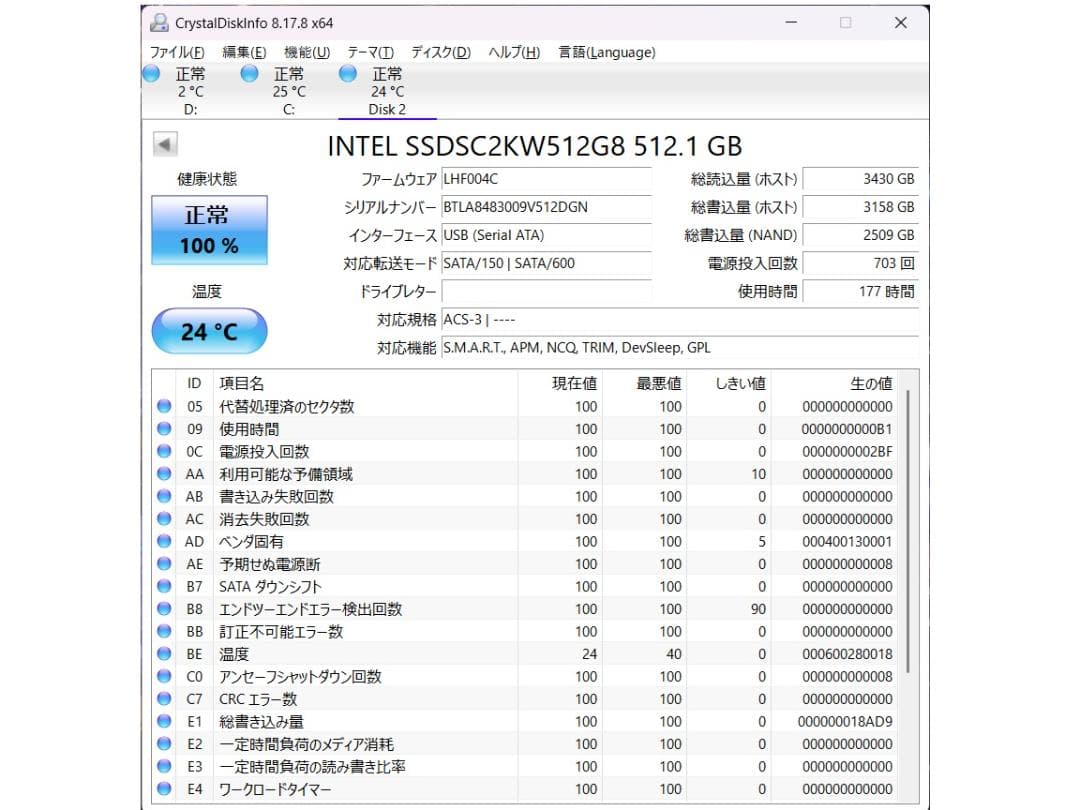Click the status dot beside C7 CRC エラー数

(x=163, y=698)
